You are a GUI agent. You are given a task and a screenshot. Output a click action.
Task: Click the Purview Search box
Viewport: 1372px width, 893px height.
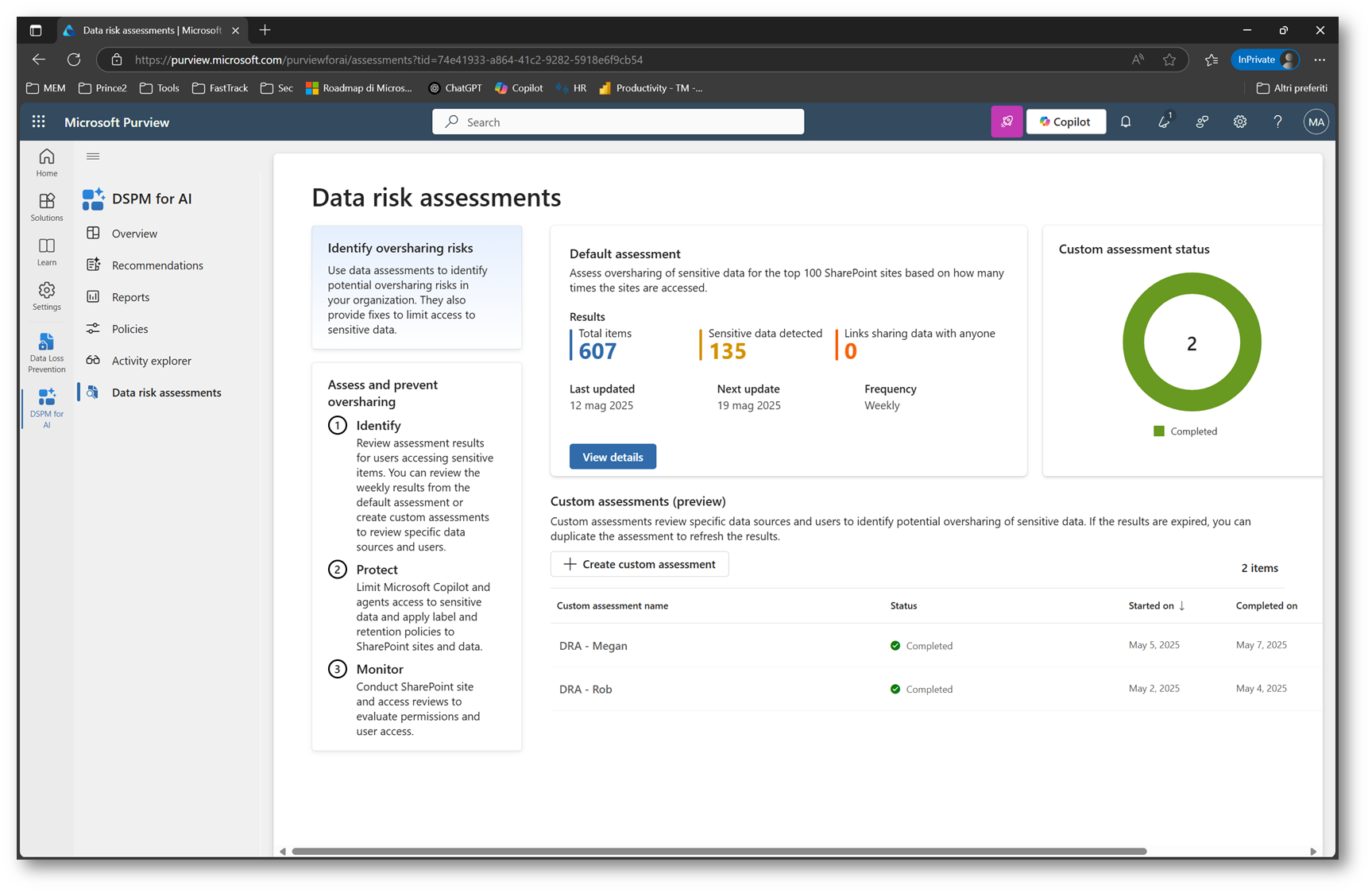point(618,122)
